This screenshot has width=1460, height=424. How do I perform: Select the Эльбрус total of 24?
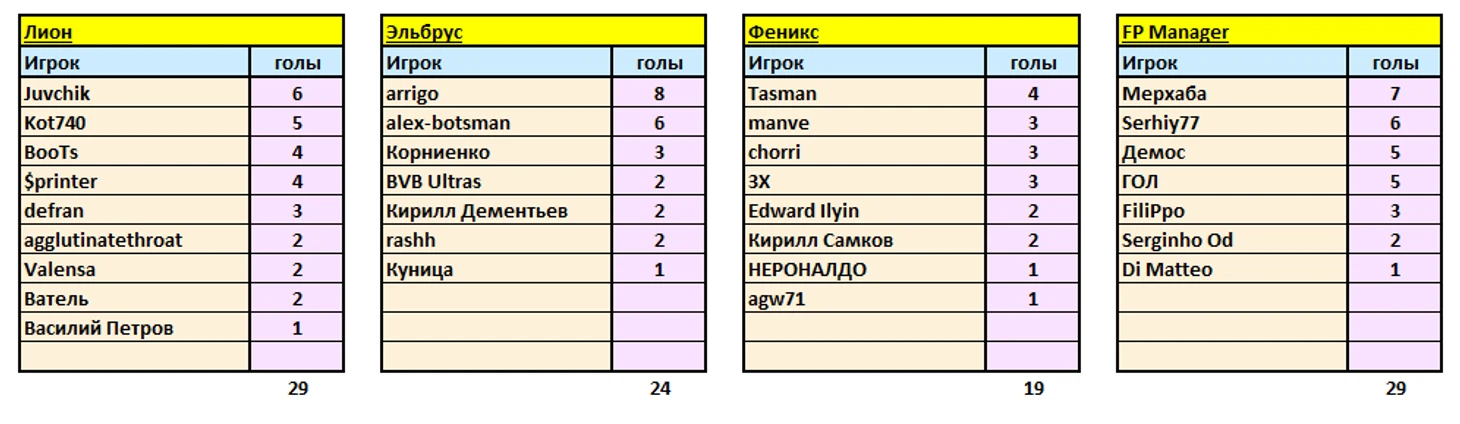659,389
